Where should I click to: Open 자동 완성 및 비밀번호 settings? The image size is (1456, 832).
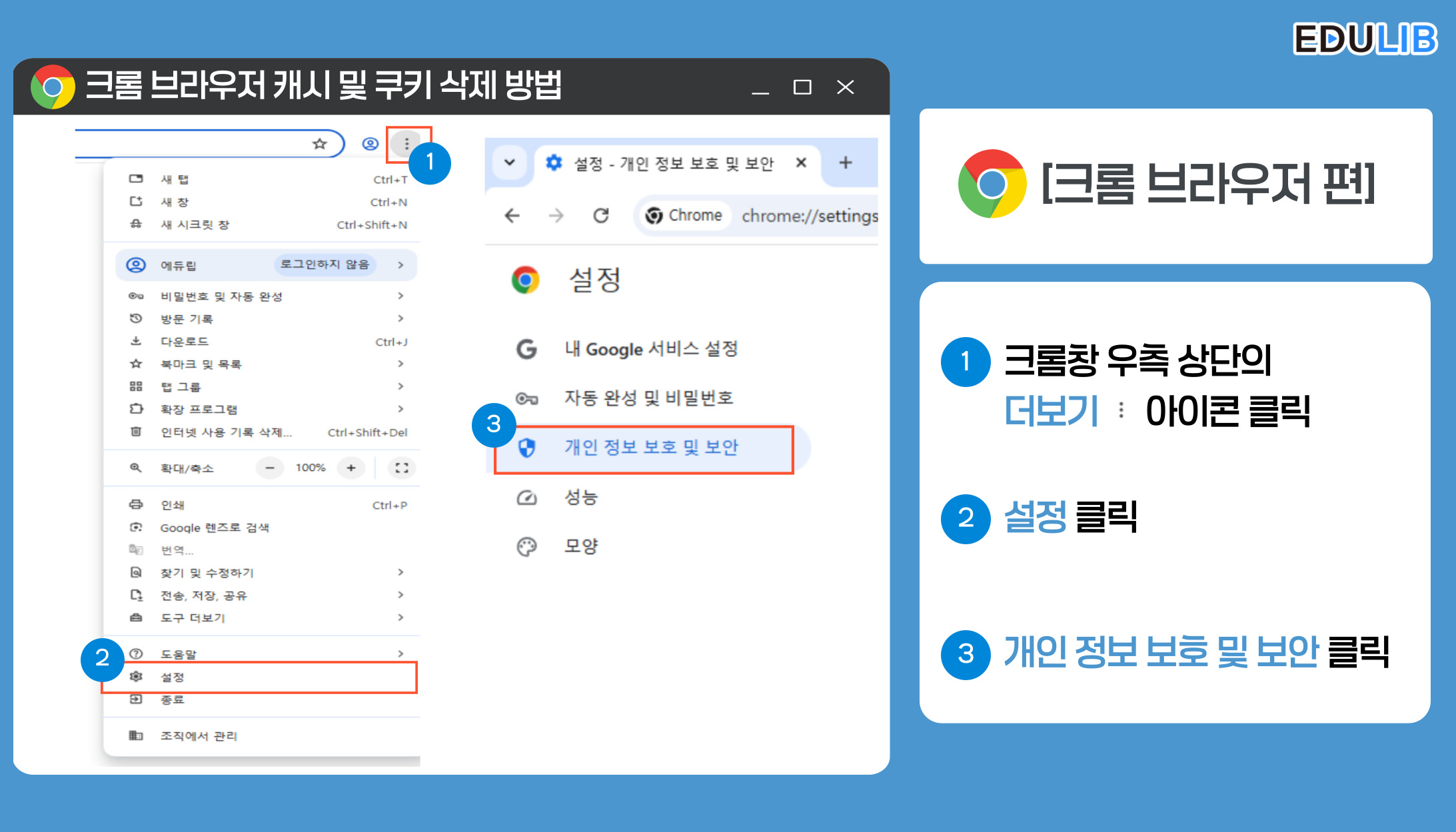tap(648, 398)
